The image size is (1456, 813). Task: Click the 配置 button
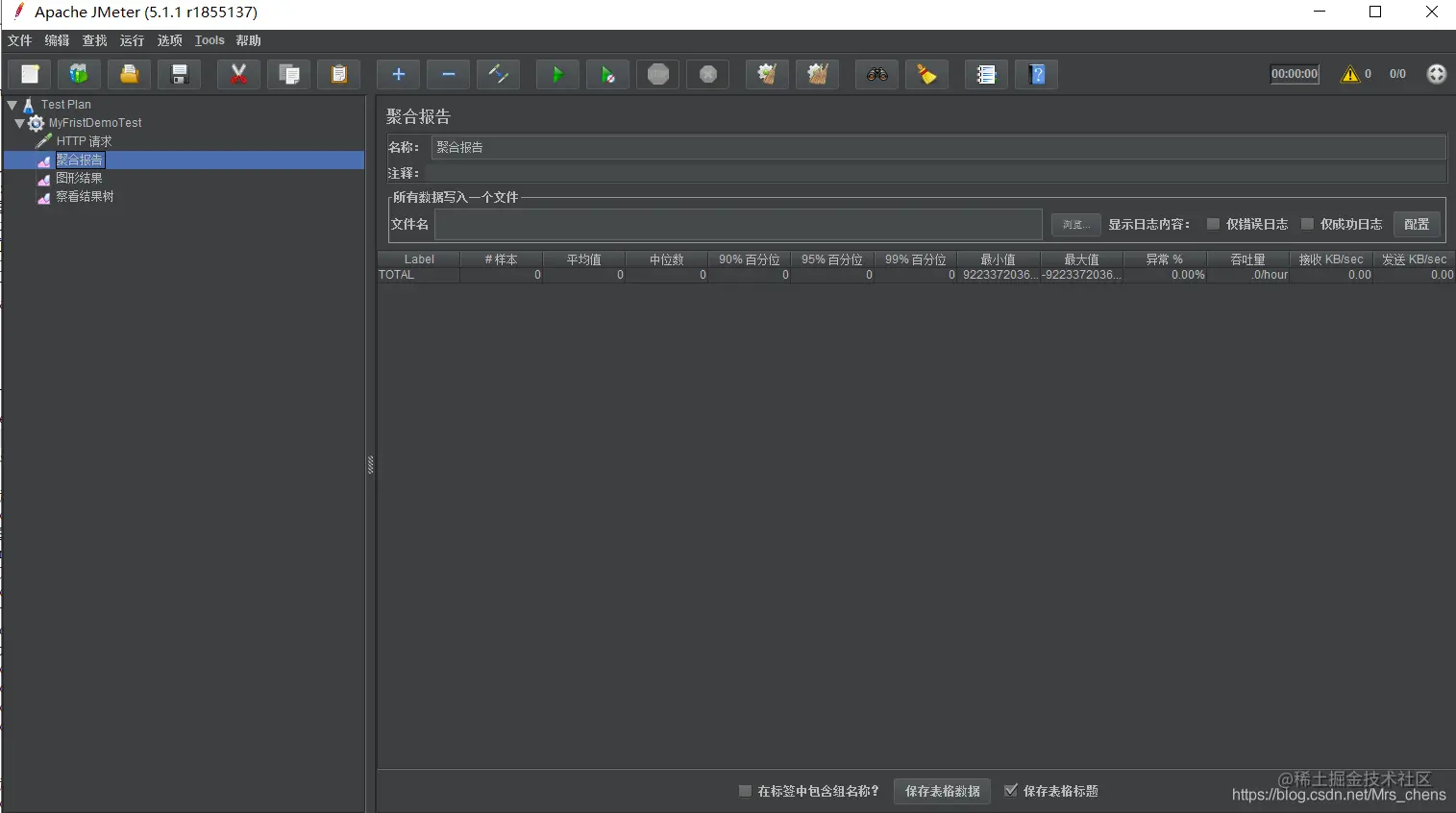point(1417,224)
